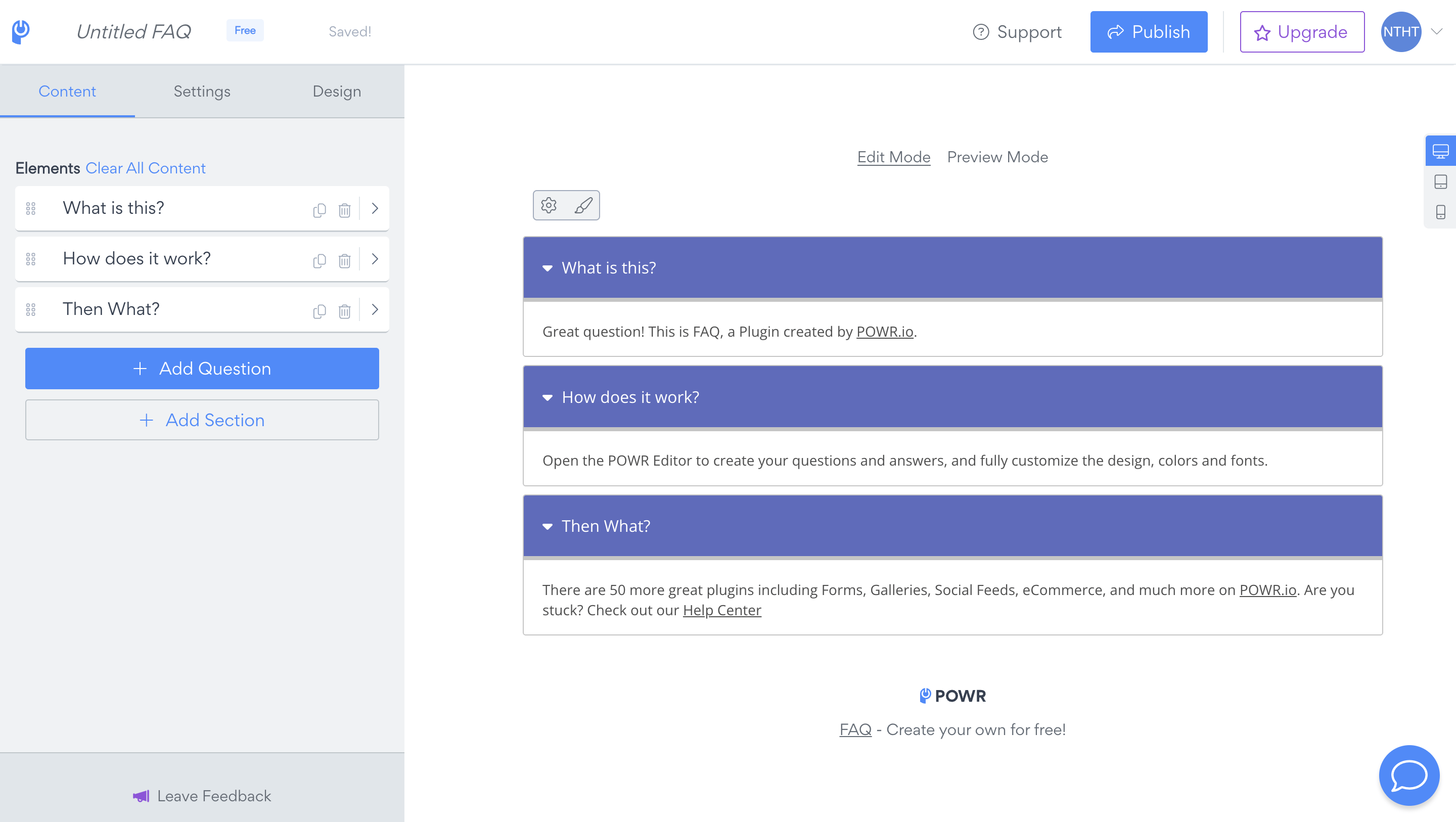1456x822 pixels.
Task: Open Leave Feedback link
Action: tap(202, 796)
